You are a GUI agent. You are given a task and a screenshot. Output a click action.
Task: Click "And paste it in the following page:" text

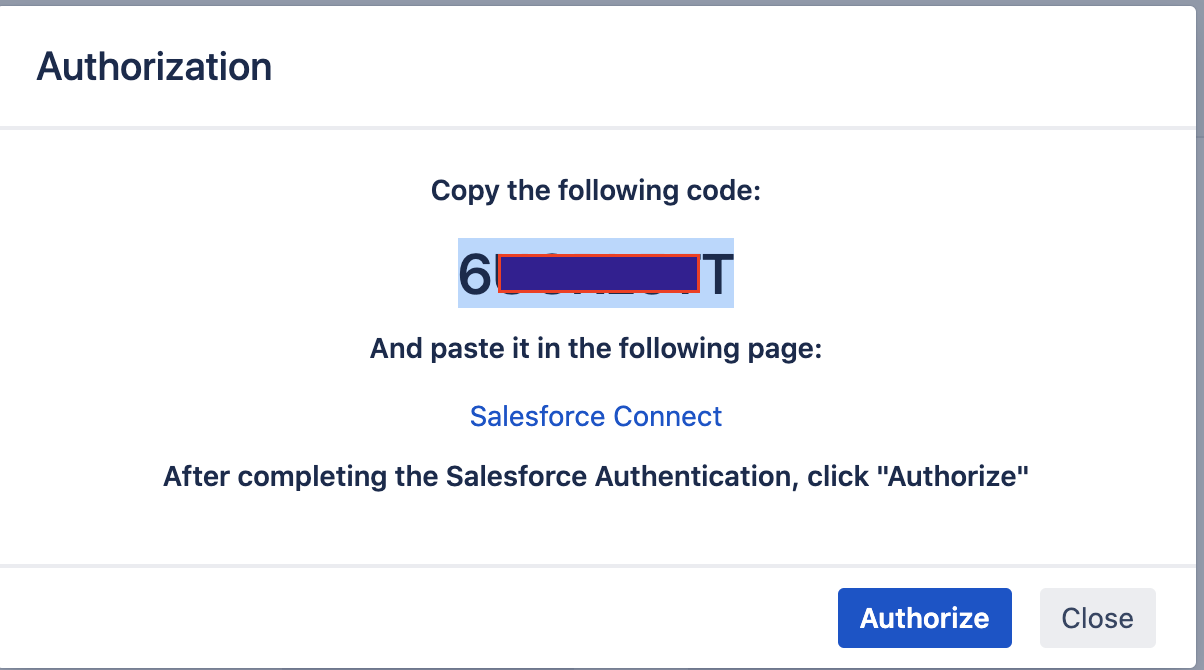click(596, 349)
